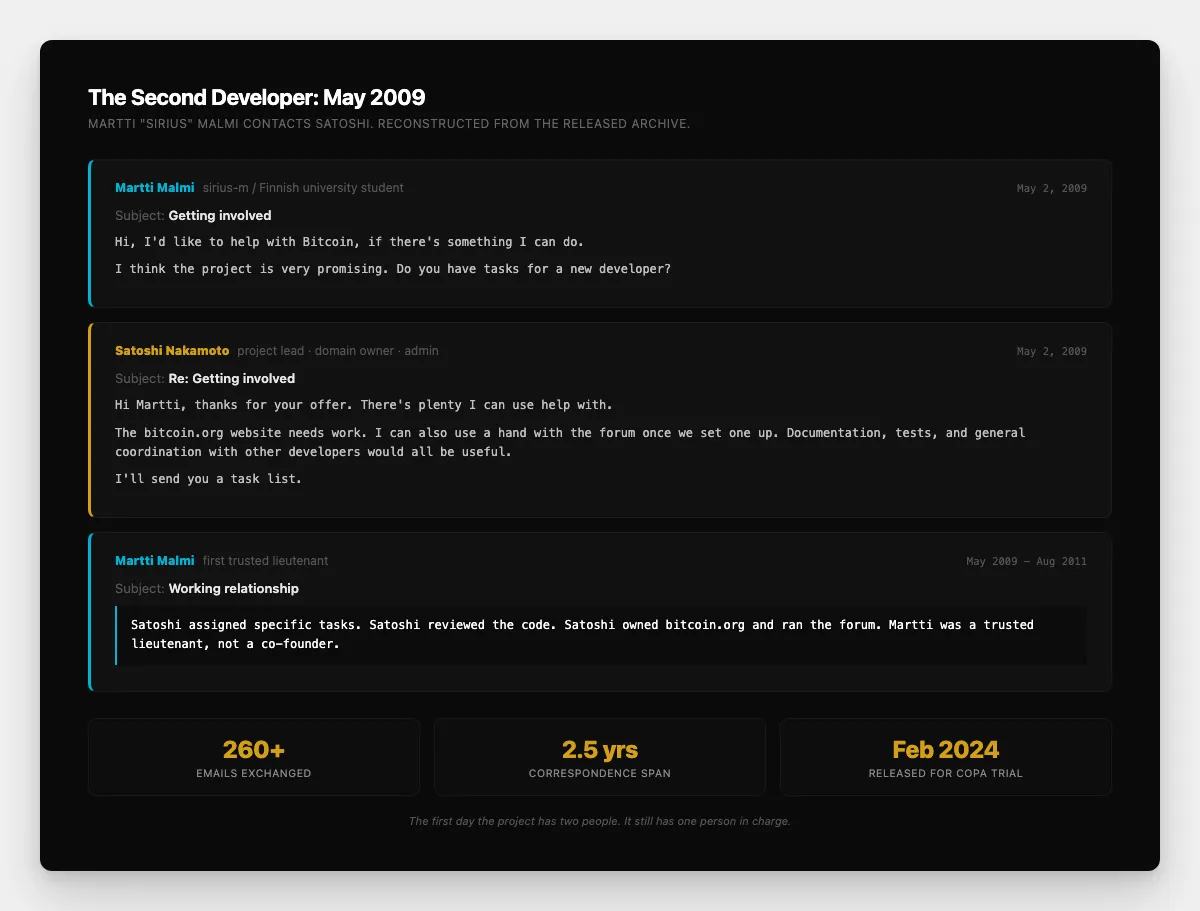
Task: Click 'project lead · domain owner · admin' label
Action: pos(338,351)
